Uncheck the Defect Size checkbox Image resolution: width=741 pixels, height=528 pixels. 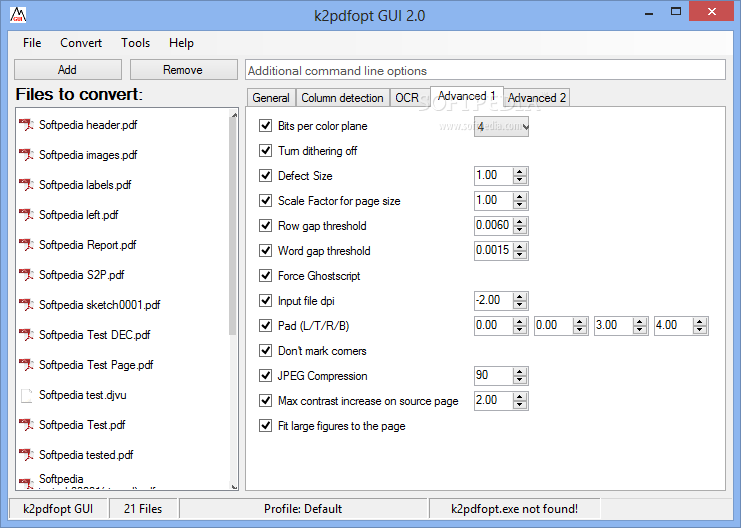coord(266,176)
